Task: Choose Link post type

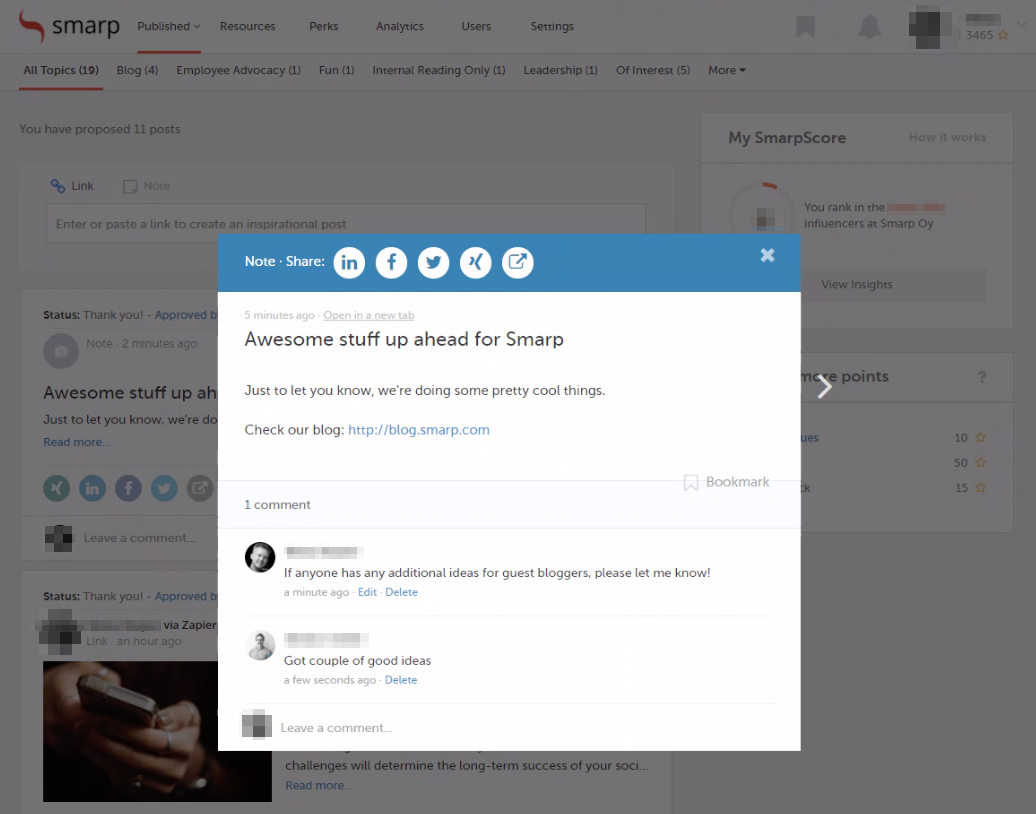Action: point(73,186)
